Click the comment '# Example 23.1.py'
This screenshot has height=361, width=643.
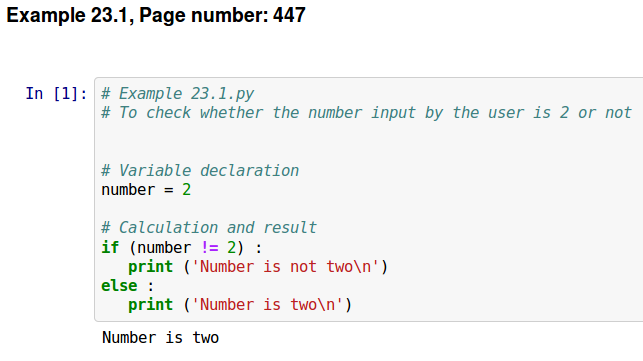(x=178, y=94)
